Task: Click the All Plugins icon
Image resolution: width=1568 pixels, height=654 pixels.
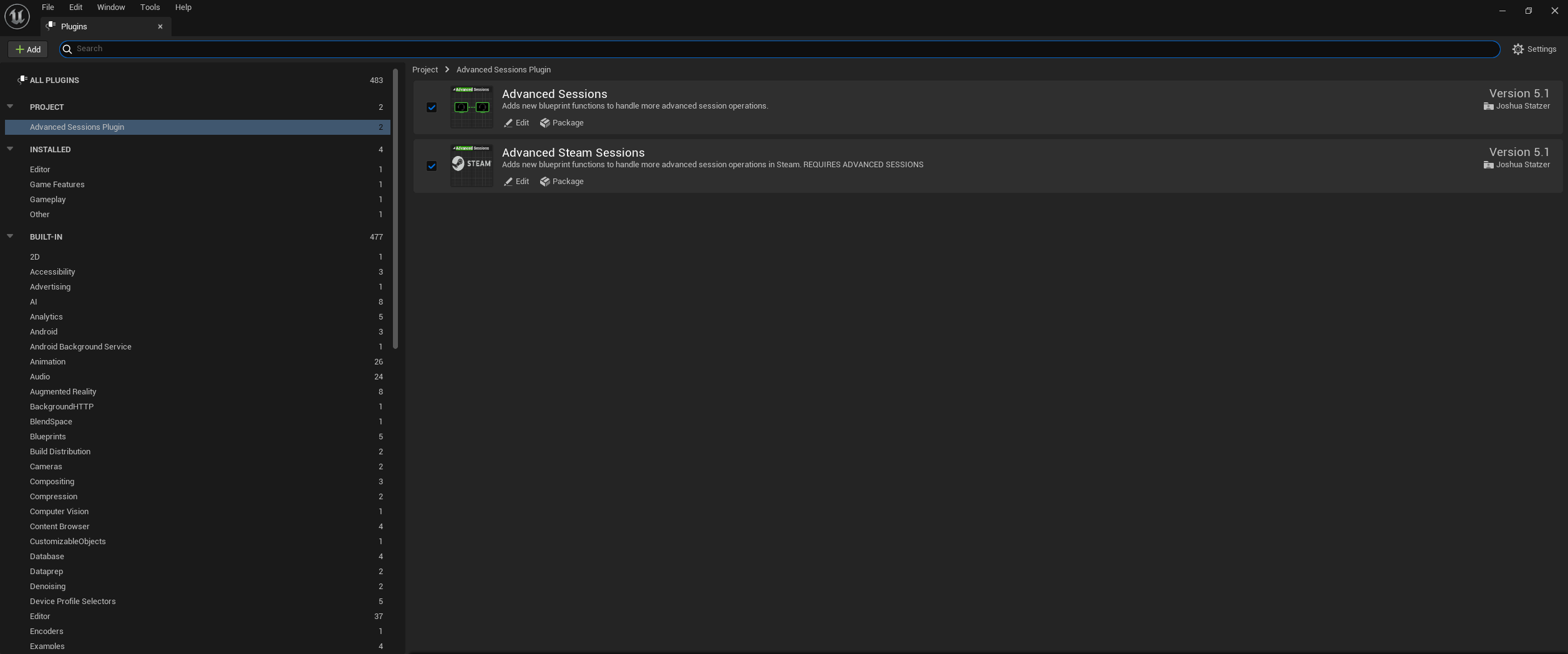Action: click(22, 80)
